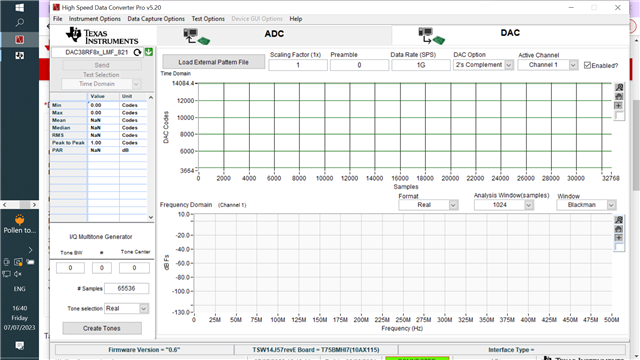The image size is (640, 360).
Task: Click the Data Rate (SPS) field
Action: click(421, 65)
